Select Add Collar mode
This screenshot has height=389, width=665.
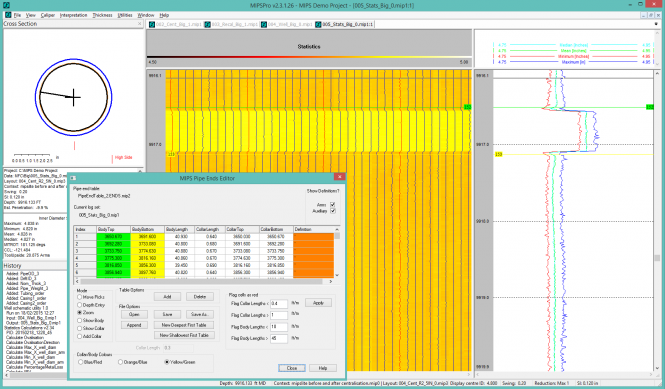pos(79,336)
